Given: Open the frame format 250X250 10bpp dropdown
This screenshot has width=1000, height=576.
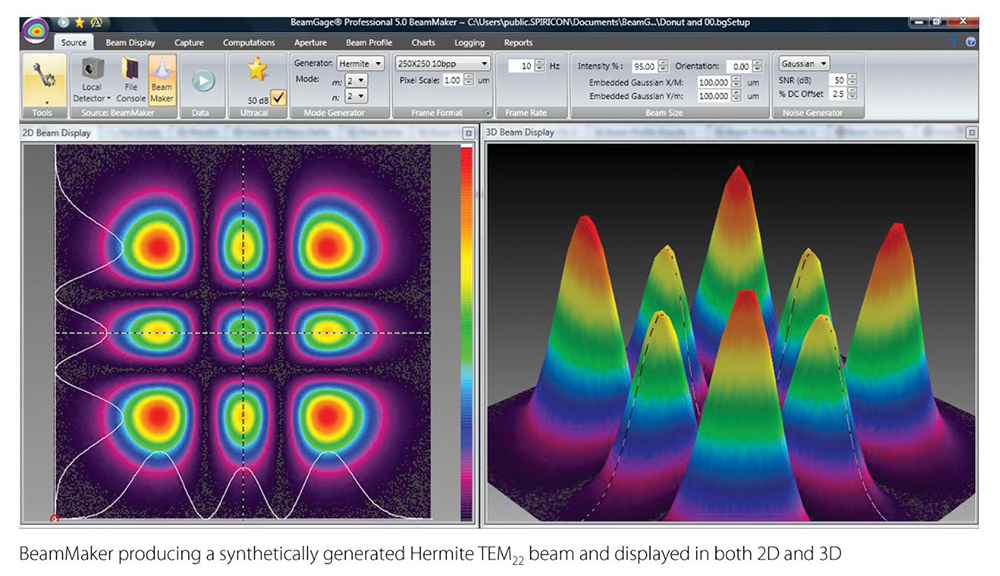Looking at the screenshot, I should point(442,64).
